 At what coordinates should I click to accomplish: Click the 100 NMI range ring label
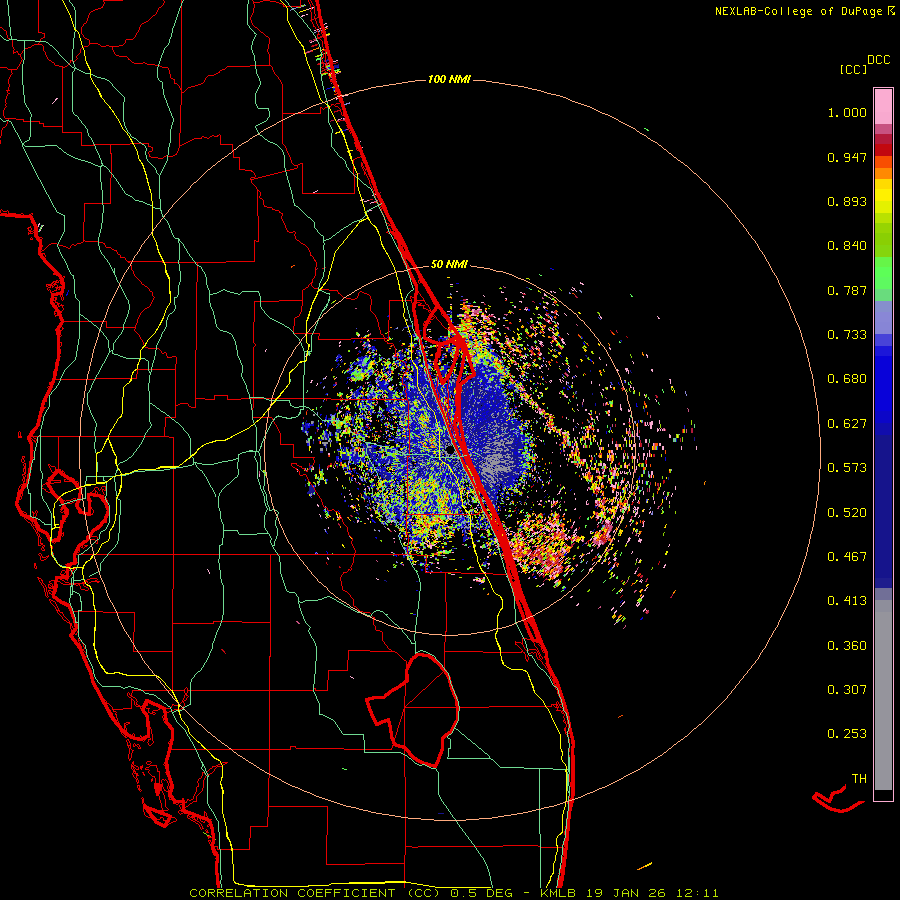point(449,79)
